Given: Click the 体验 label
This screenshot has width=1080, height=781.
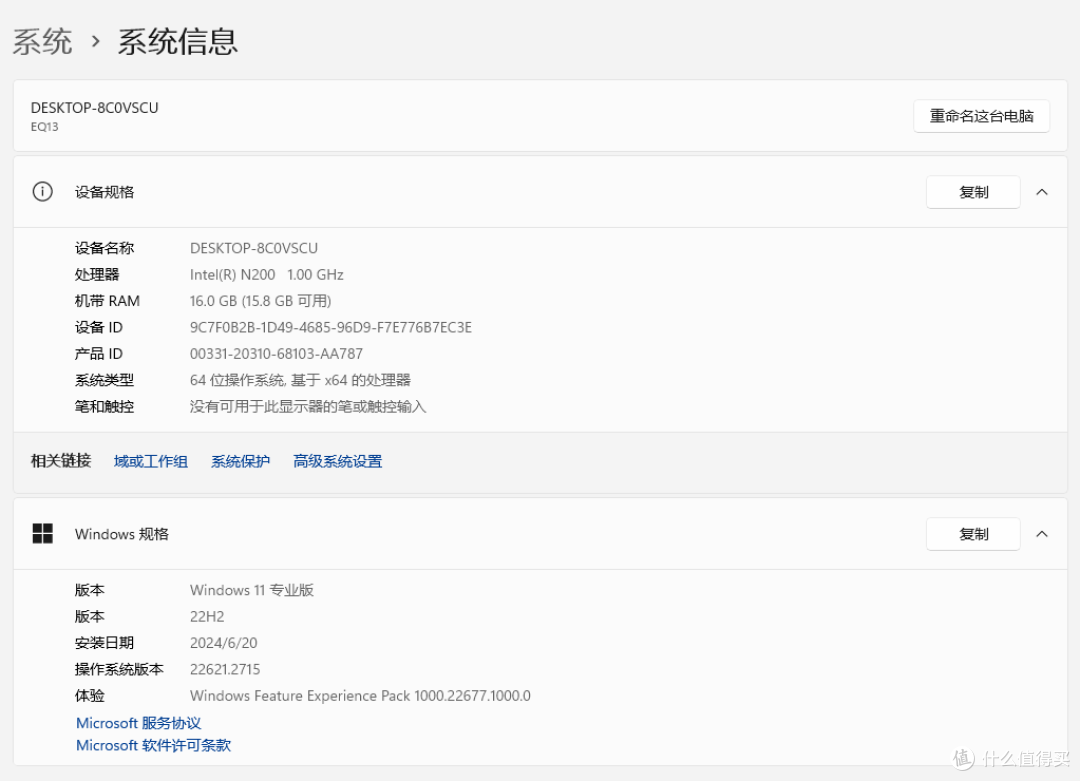Looking at the screenshot, I should (90, 696).
